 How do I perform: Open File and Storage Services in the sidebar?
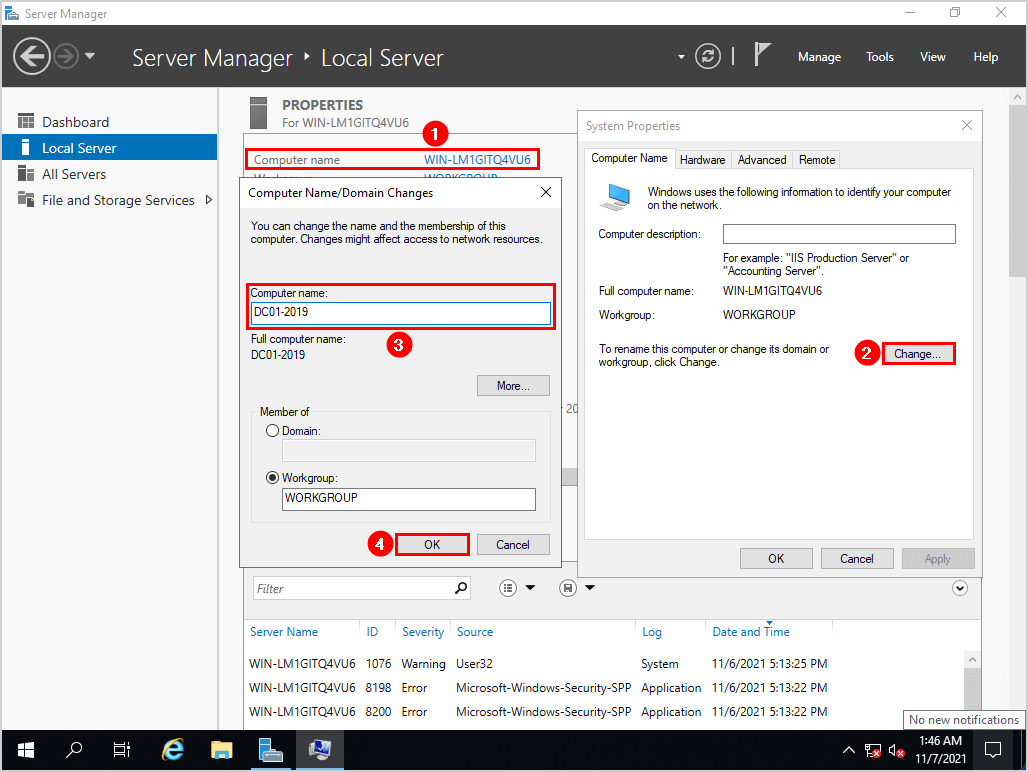pyautogui.click(x=109, y=200)
